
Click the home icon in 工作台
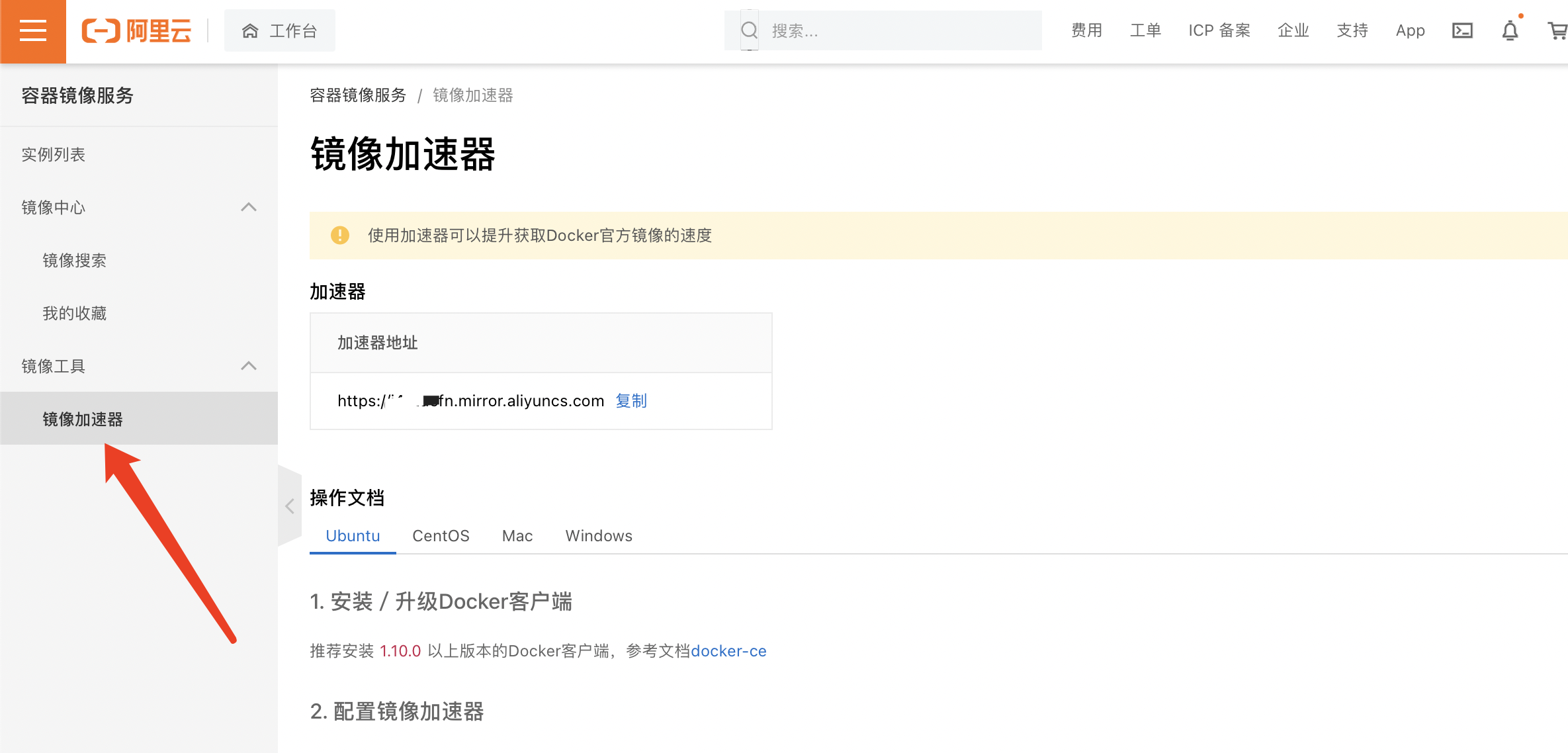click(249, 30)
